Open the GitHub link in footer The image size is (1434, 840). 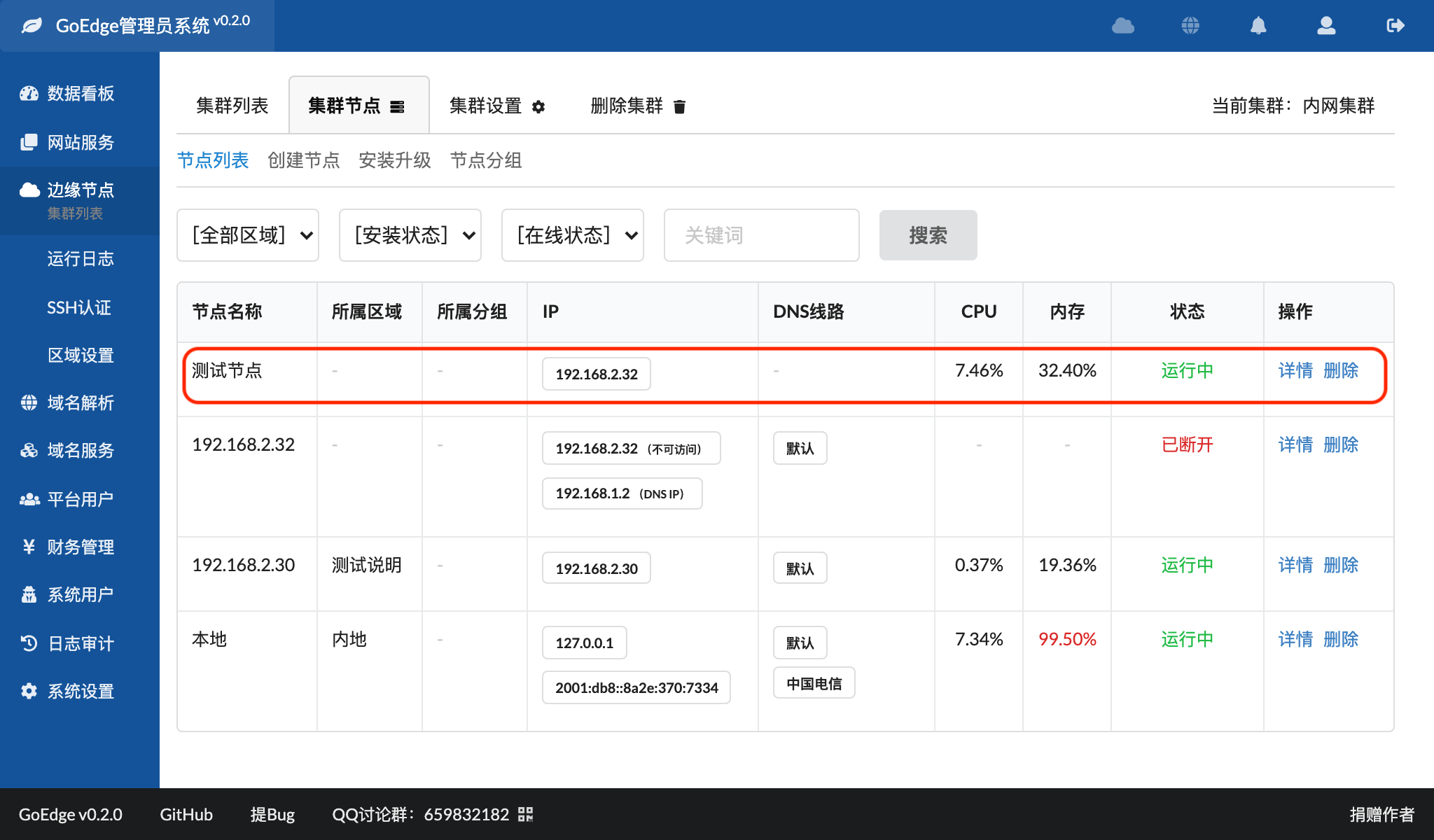pos(186,814)
